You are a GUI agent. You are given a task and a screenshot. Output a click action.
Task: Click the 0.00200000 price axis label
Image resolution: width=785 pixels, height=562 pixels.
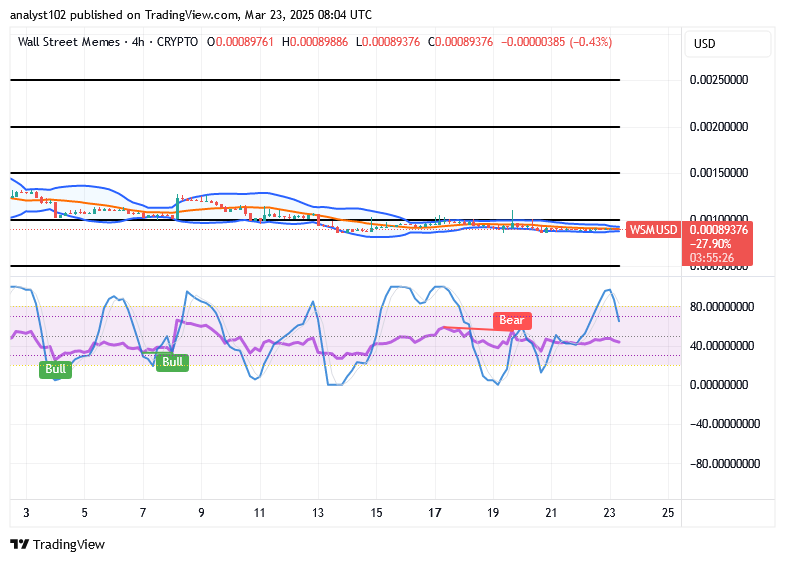coord(719,127)
